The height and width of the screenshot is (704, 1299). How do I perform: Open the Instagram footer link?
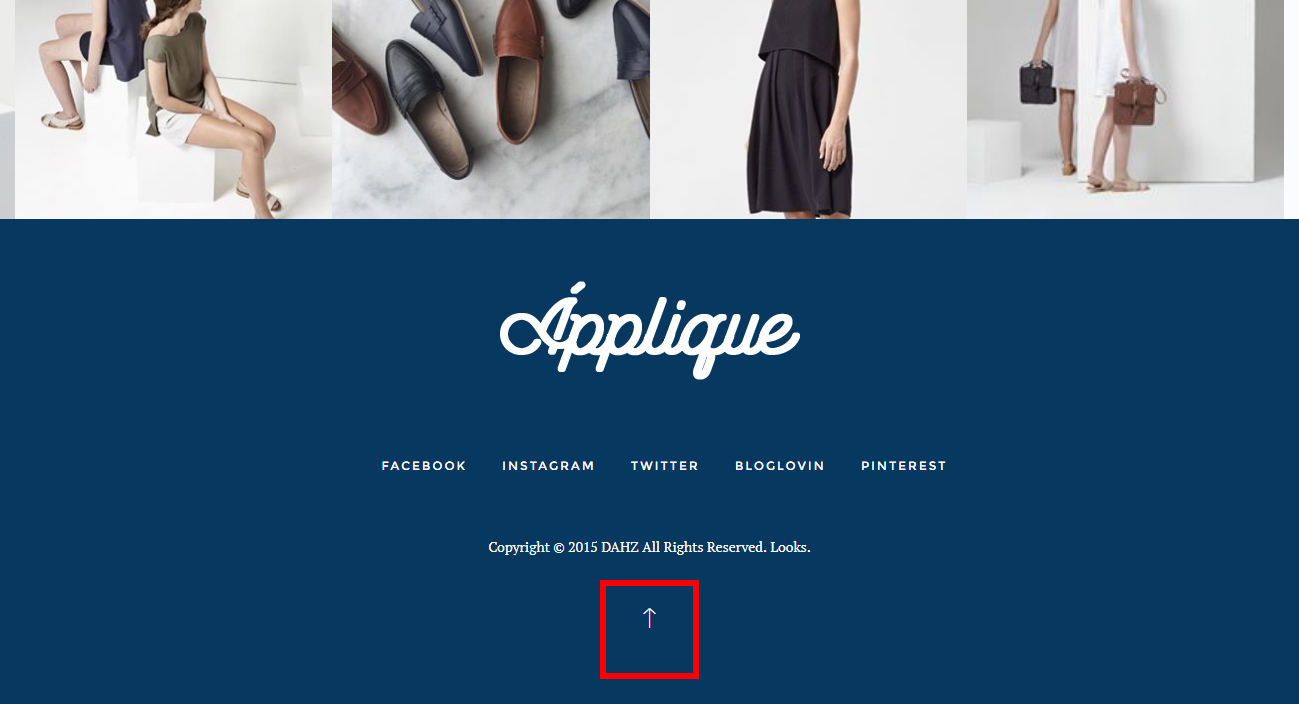pyautogui.click(x=548, y=466)
